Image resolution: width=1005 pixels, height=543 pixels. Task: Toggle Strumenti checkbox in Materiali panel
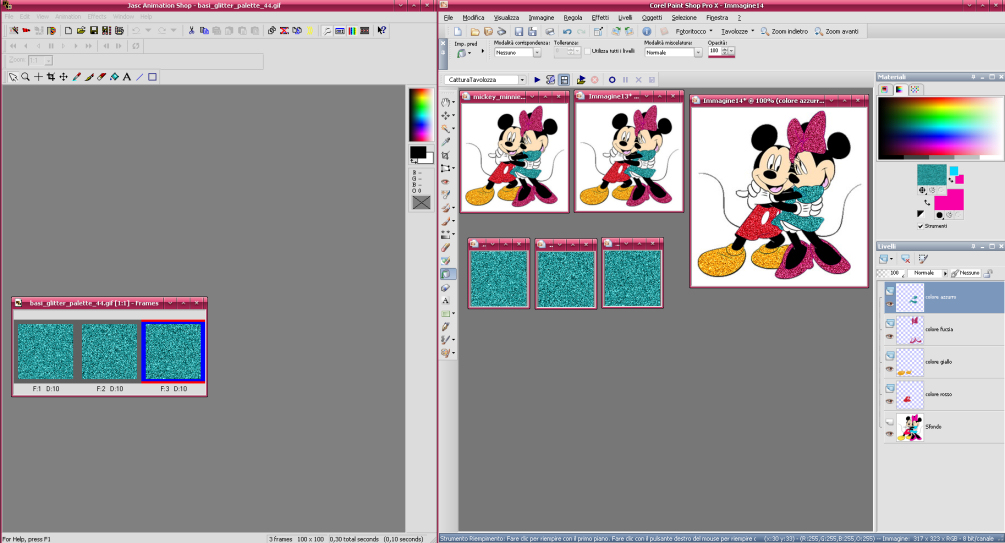coord(920,226)
